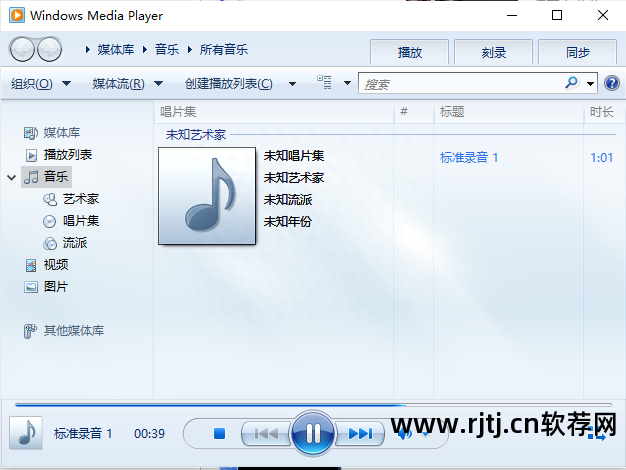Expand the arrow before 所有音乐 breadcrumb

click(190, 50)
